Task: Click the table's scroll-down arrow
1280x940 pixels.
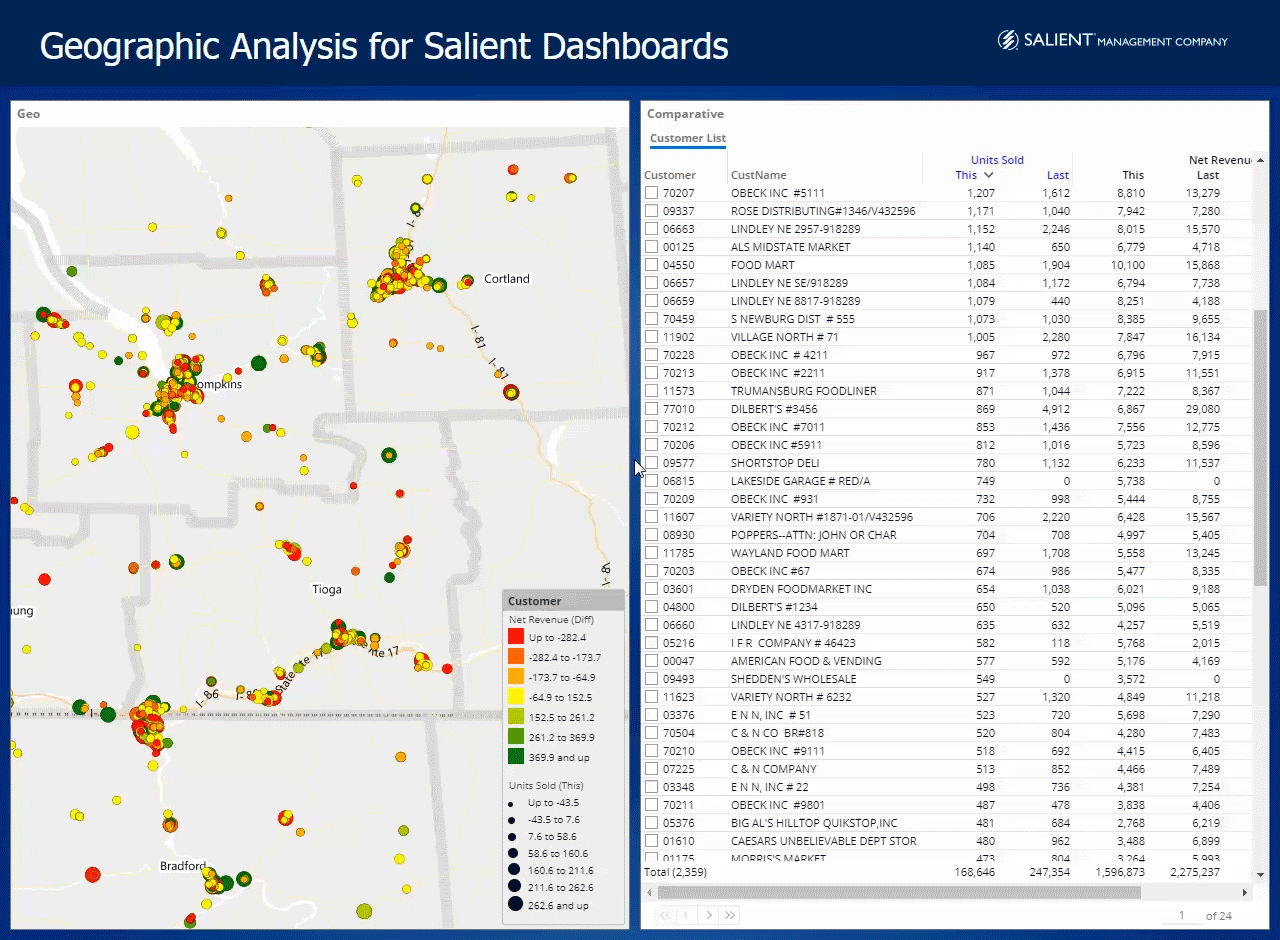Action: click(x=1259, y=874)
